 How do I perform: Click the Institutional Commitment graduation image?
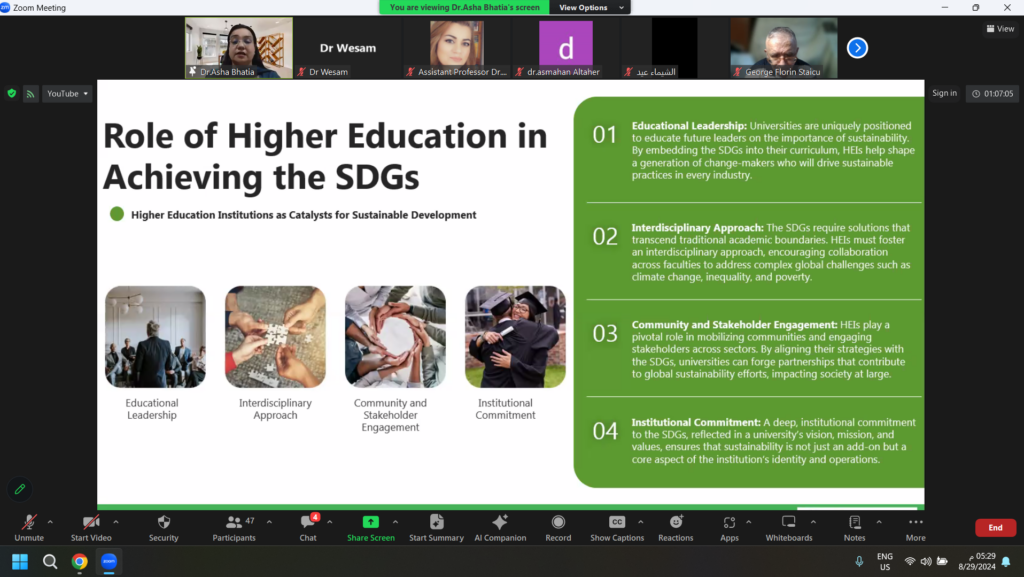point(515,337)
